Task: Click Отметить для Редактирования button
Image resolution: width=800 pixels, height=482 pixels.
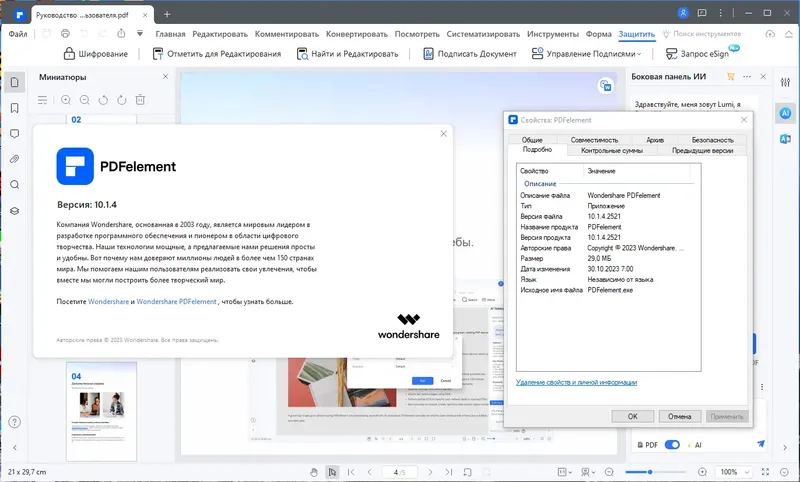Action: [217, 54]
